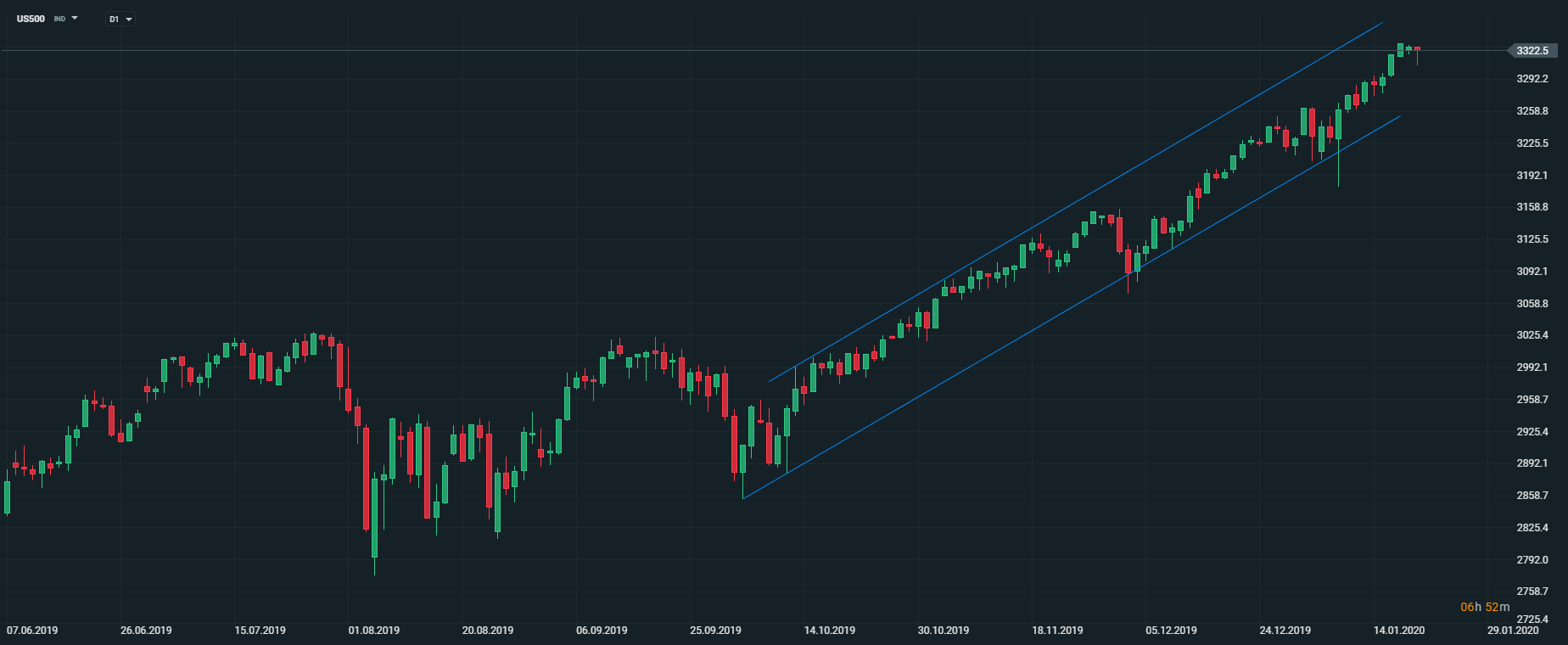Click the 3292.2 price axis label

[1532, 79]
